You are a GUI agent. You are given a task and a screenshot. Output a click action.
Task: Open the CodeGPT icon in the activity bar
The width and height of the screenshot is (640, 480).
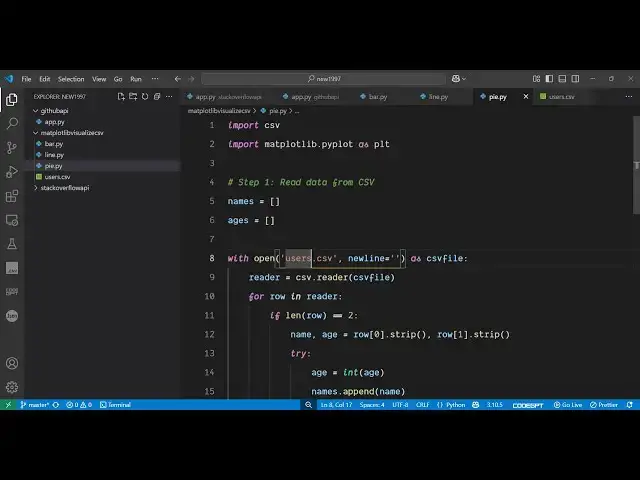12,292
